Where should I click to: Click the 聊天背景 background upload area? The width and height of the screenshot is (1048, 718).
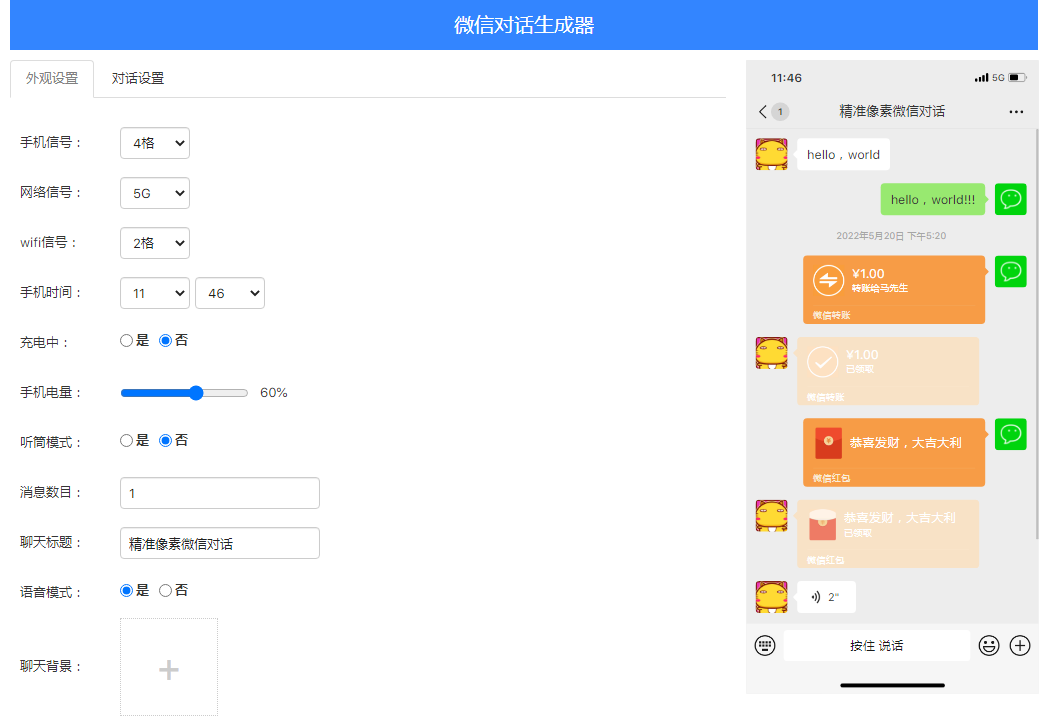[x=168, y=666]
